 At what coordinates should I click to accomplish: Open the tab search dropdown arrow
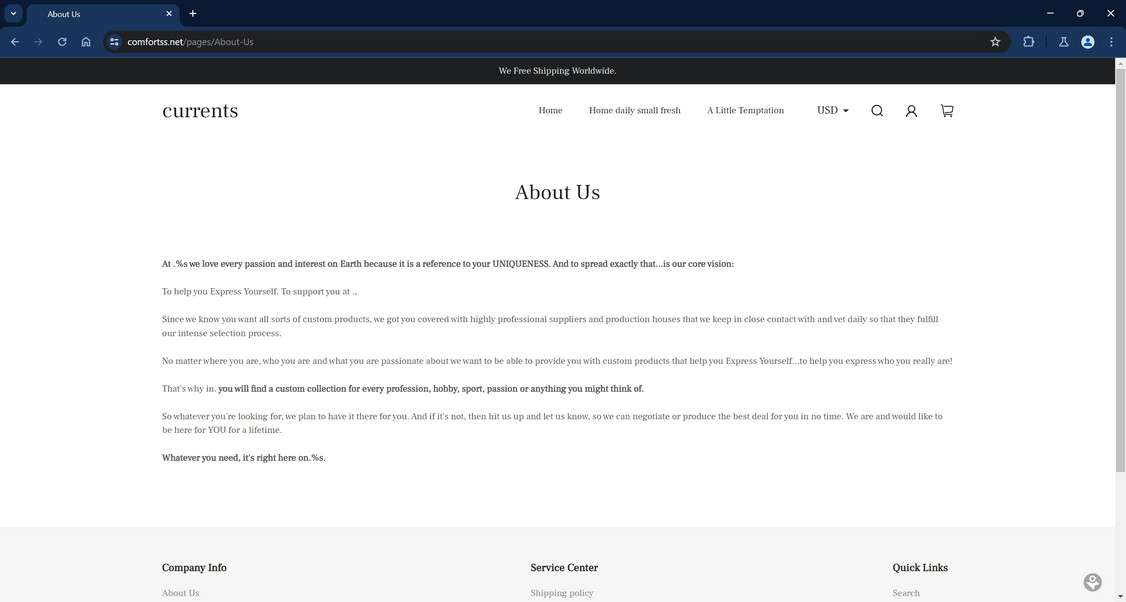click(x=13, y=14)
